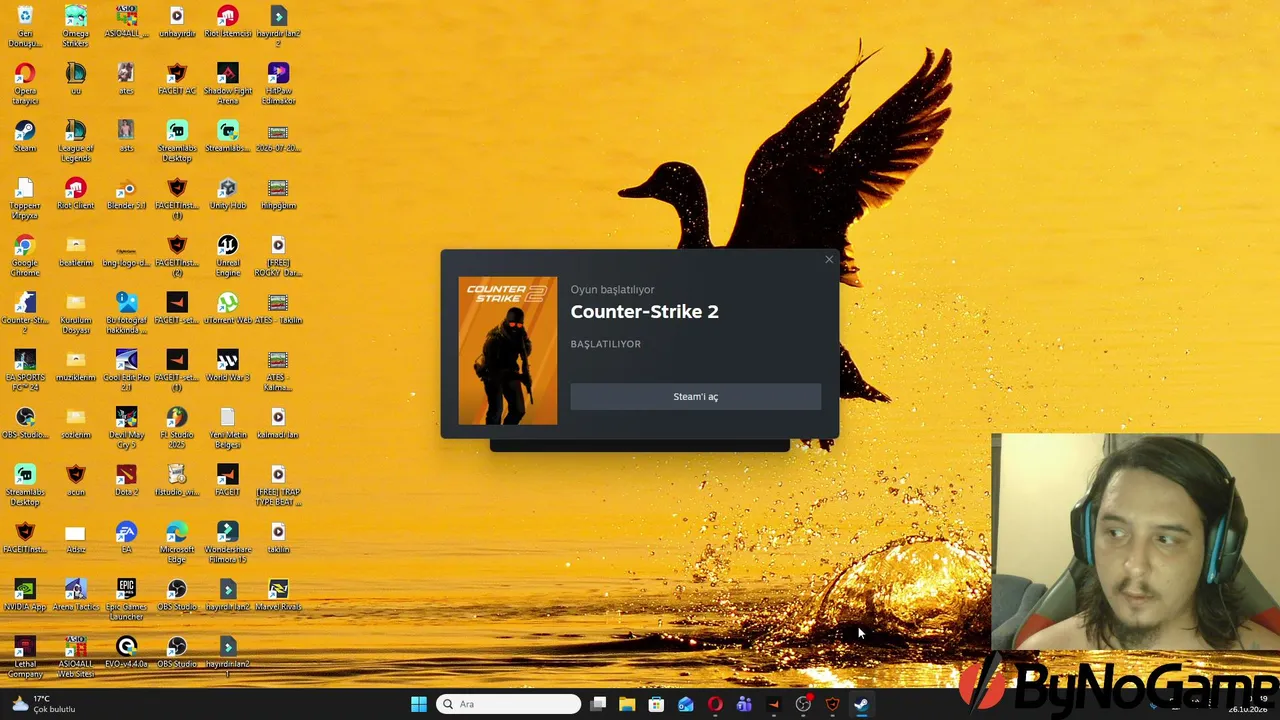The width and height of the screenshot is (1280, 720).
Task: Select the Dota 2 desktop shortcut
Action: coord(126,480)
